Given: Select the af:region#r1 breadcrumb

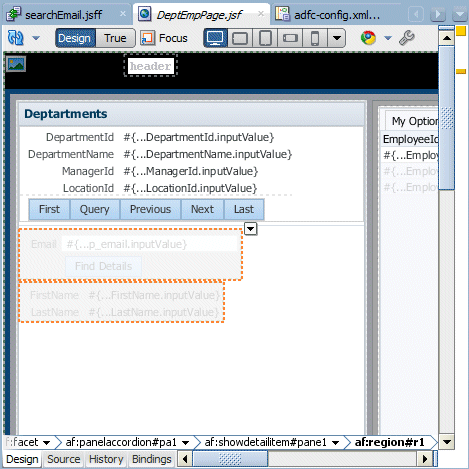Looking at the screenshot, I should pyautogui.click(x=389, y=442).
